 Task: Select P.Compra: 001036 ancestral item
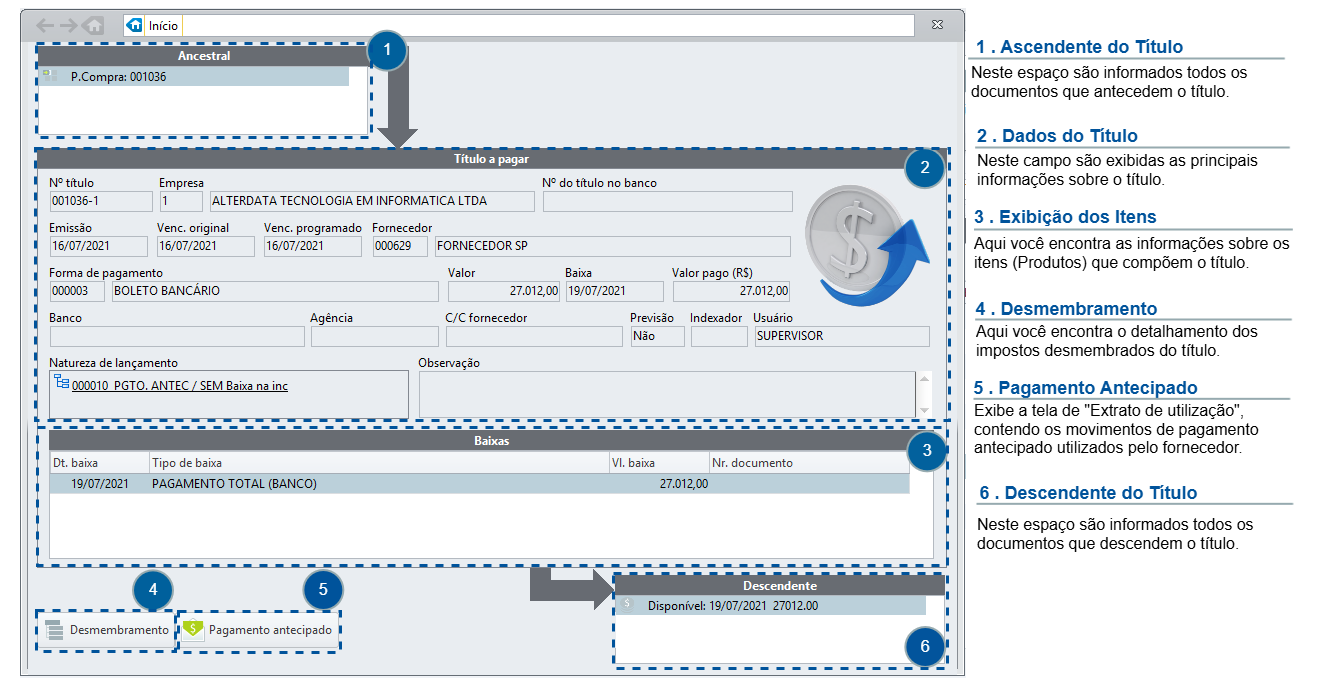point(194,76)
